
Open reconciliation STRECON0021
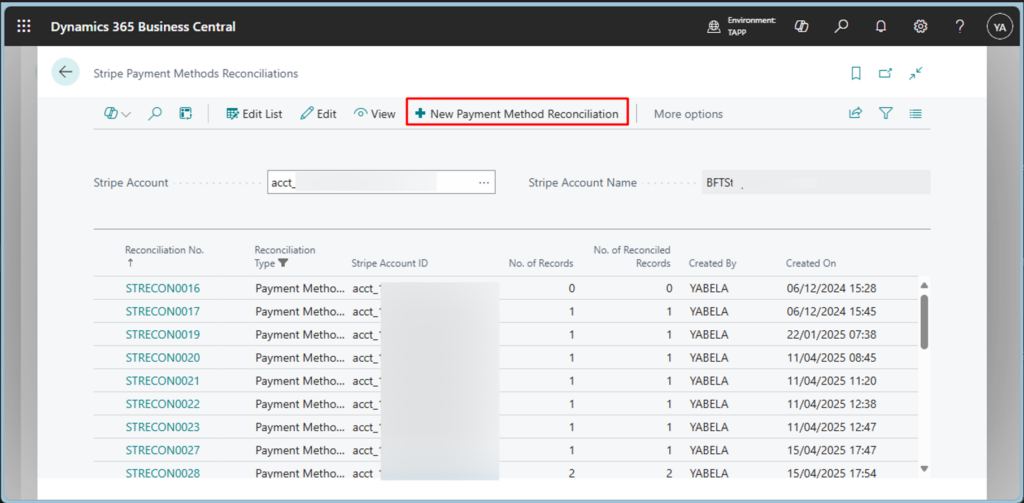tap(163, 381)
